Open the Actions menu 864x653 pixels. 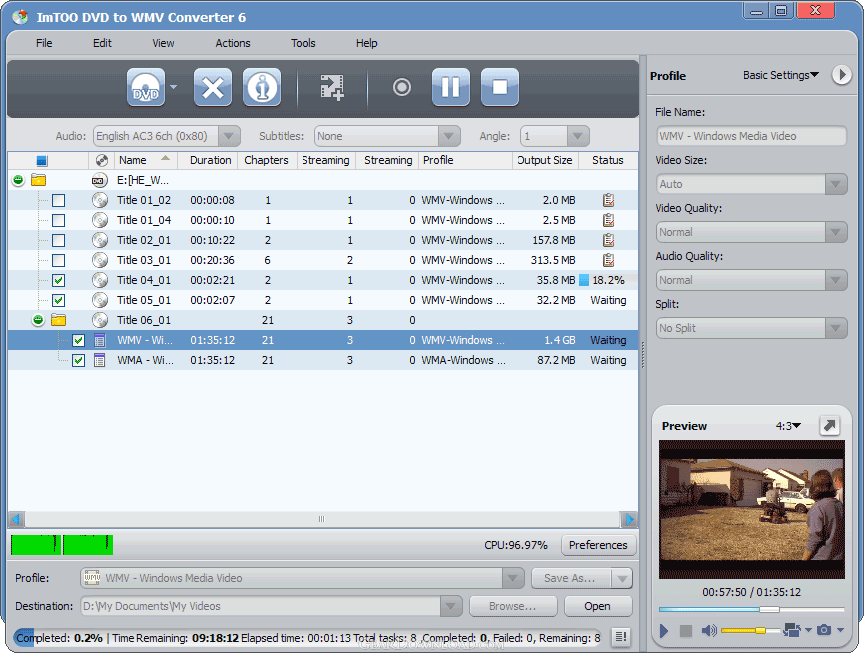[233, 43]
